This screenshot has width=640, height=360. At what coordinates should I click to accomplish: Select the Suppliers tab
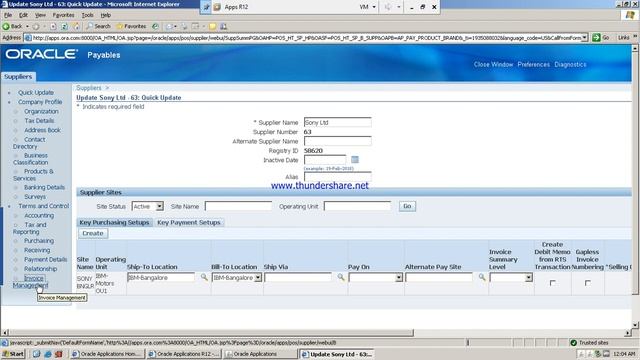click(18, 77)
